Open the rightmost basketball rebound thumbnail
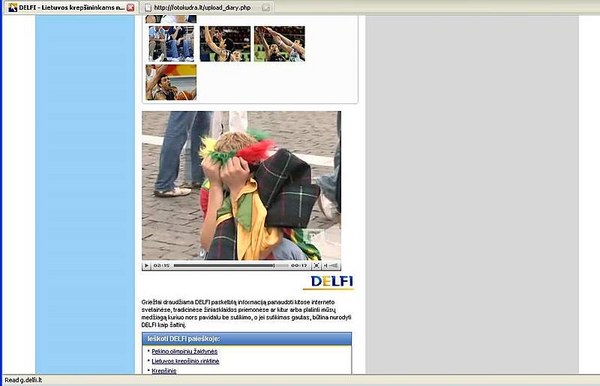The height and width of the screenshot is (386, 600). (x=279, y=44)
